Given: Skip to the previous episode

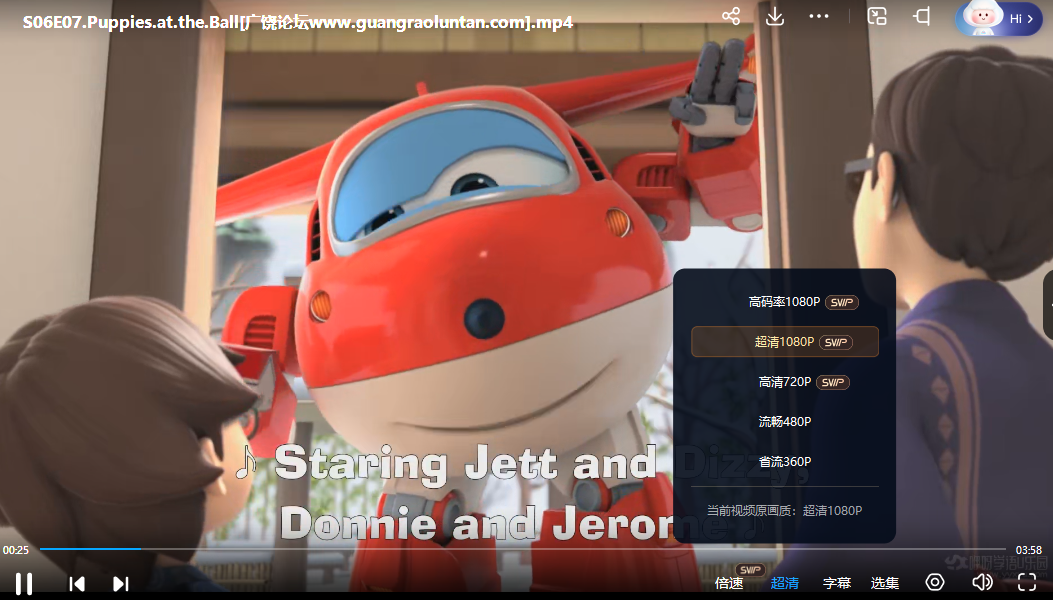Looking at the screenshot, I should (77, 584).
